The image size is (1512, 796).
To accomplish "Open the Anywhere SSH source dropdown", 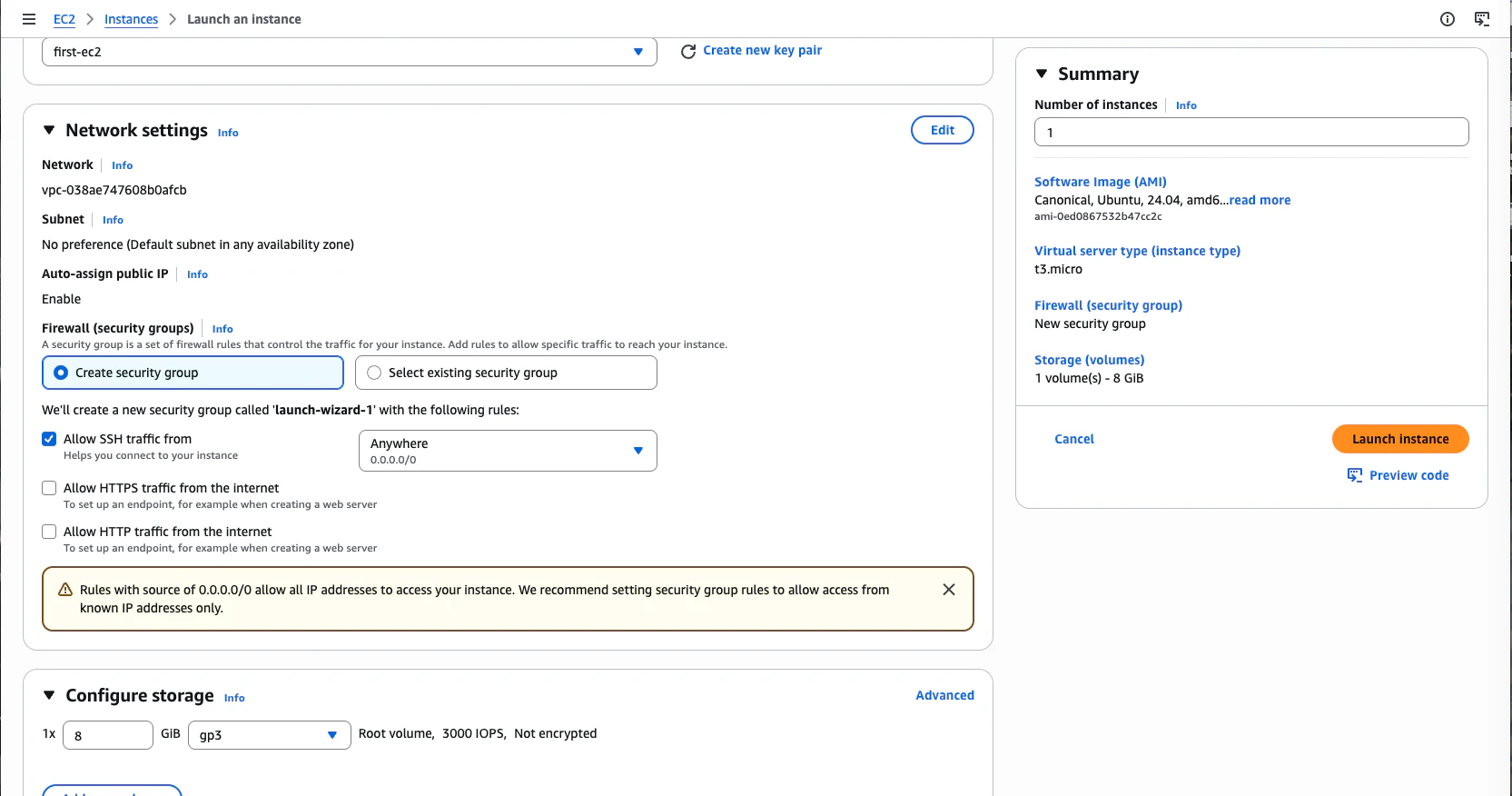I will click(508, 451).
